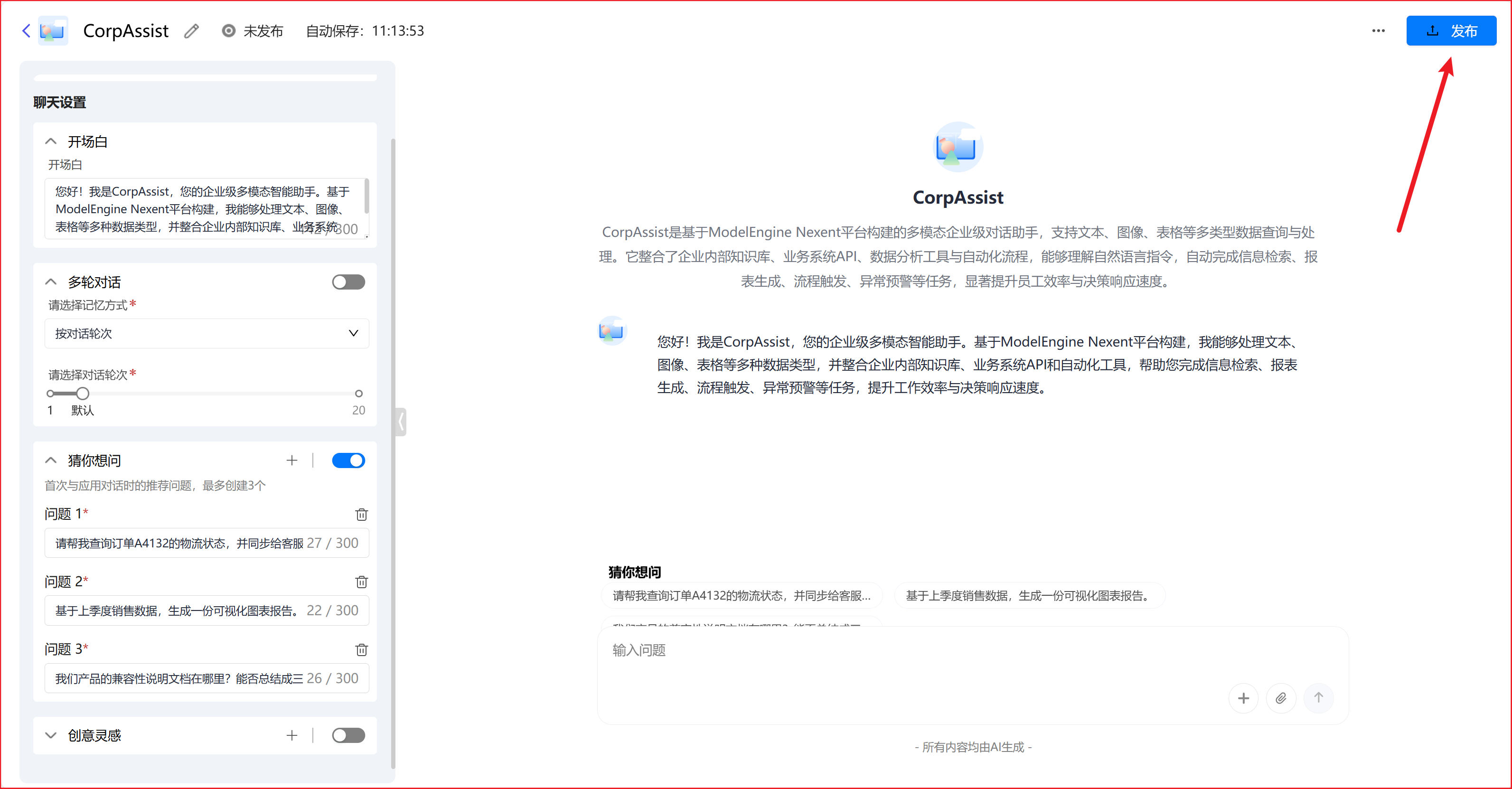Select the order A4132 suggested question chip
The image size is (1512, 789).
pos(741,595)
